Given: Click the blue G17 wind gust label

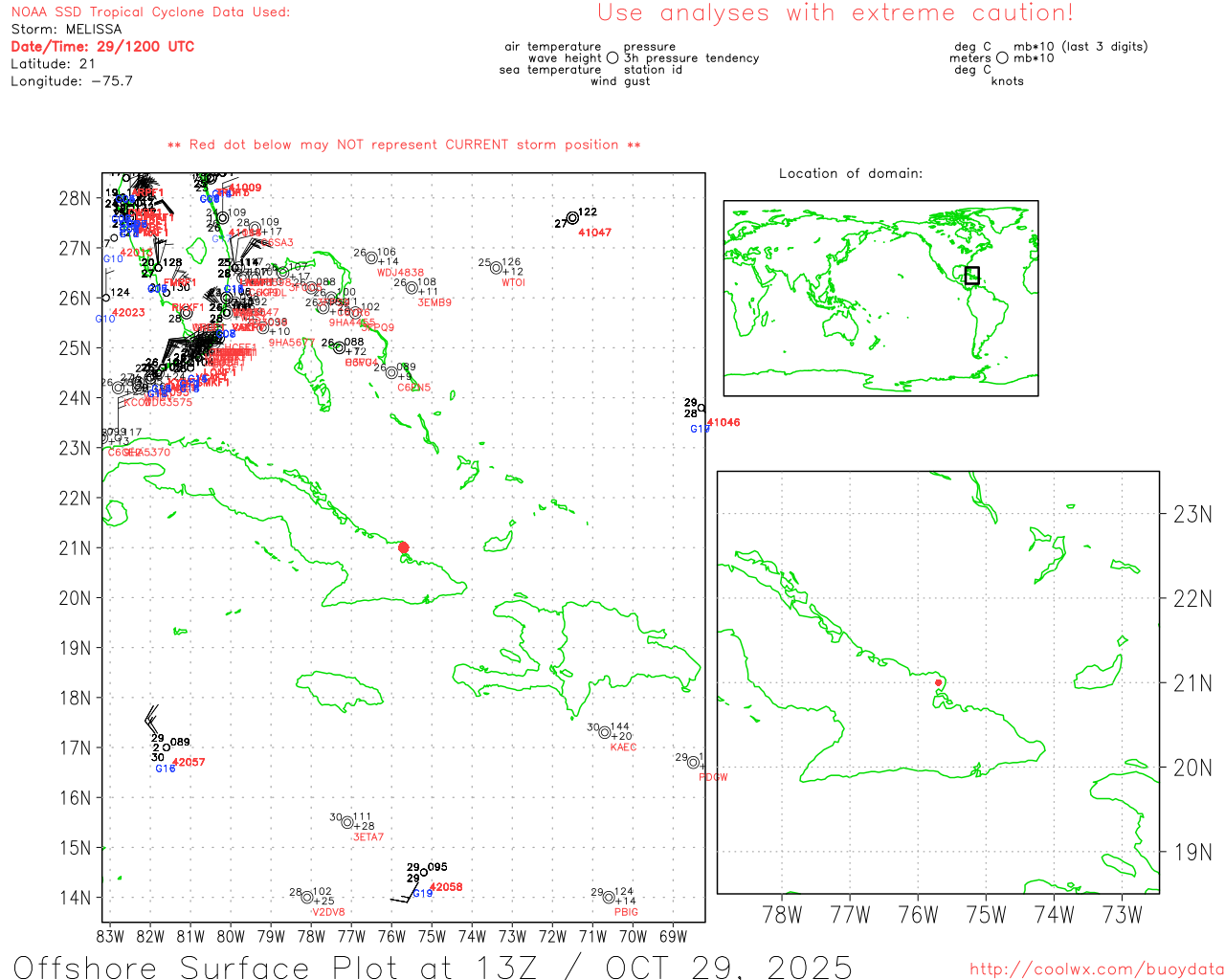Looking at the screenshot, I should (x=700, y=430).
